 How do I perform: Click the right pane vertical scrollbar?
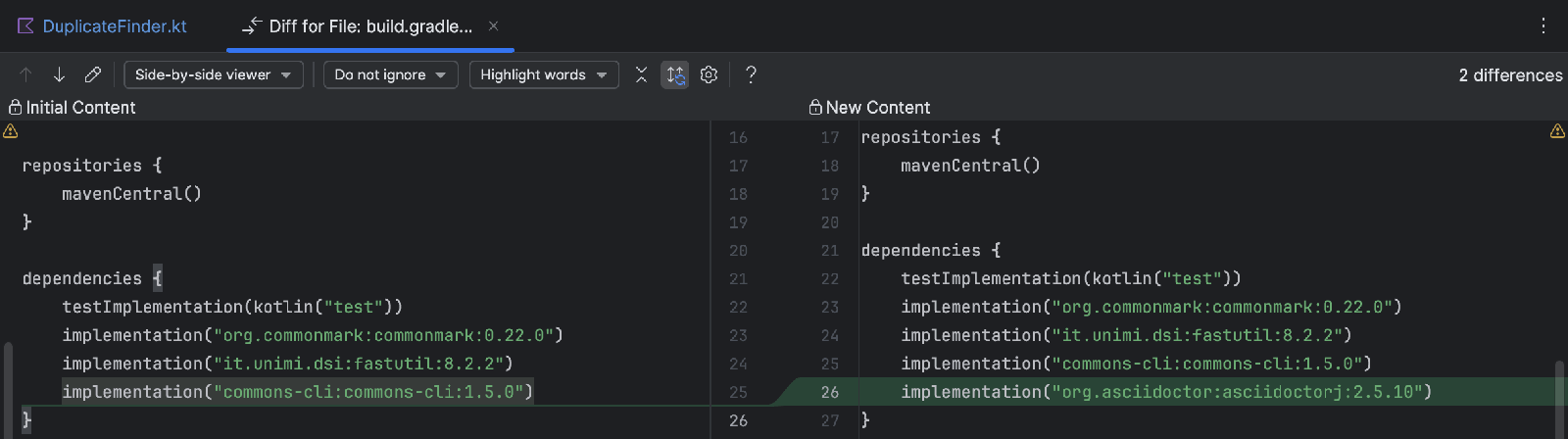1560,399
